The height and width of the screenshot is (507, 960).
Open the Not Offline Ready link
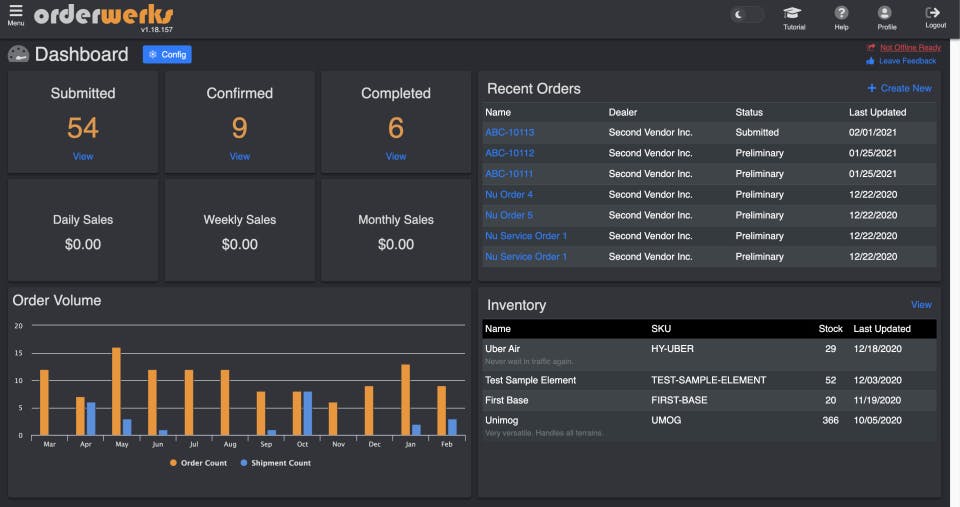click(909, 47)
